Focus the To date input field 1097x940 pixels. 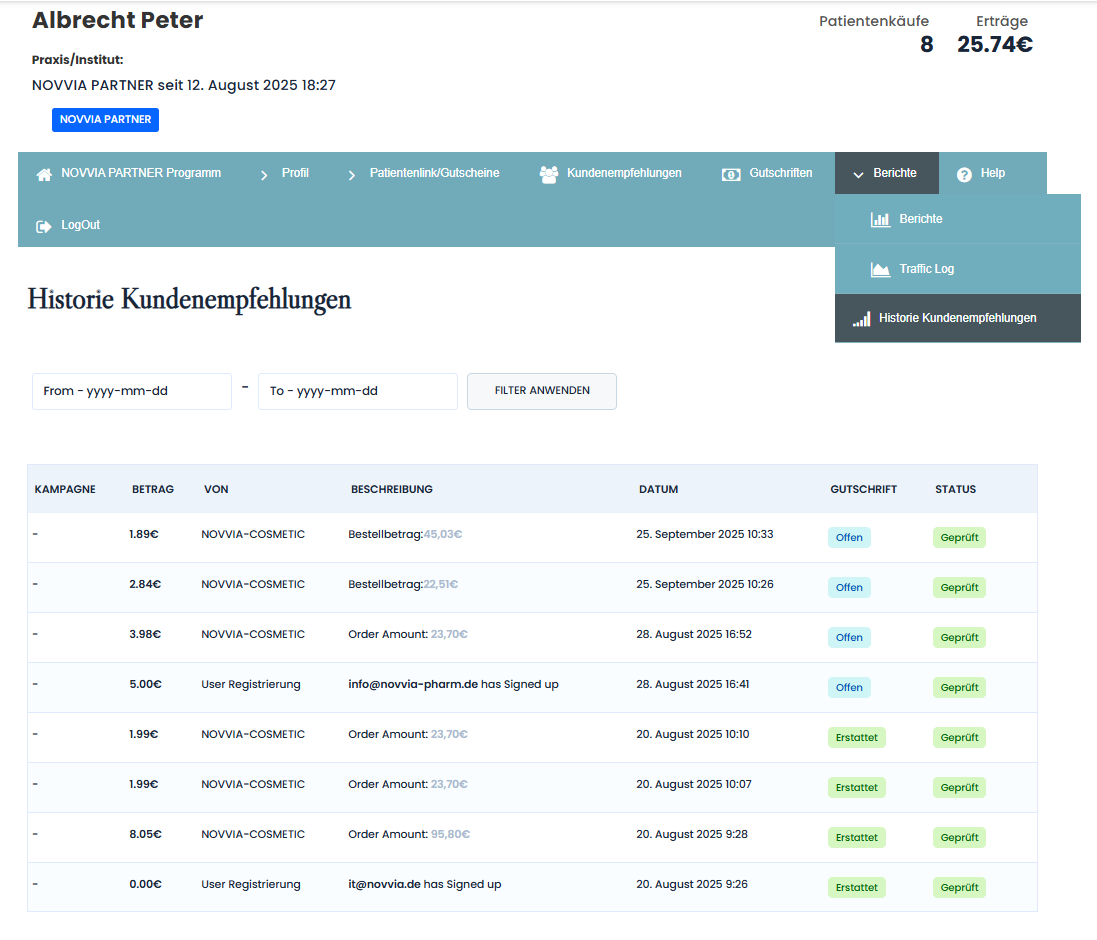tap(357, 391)
